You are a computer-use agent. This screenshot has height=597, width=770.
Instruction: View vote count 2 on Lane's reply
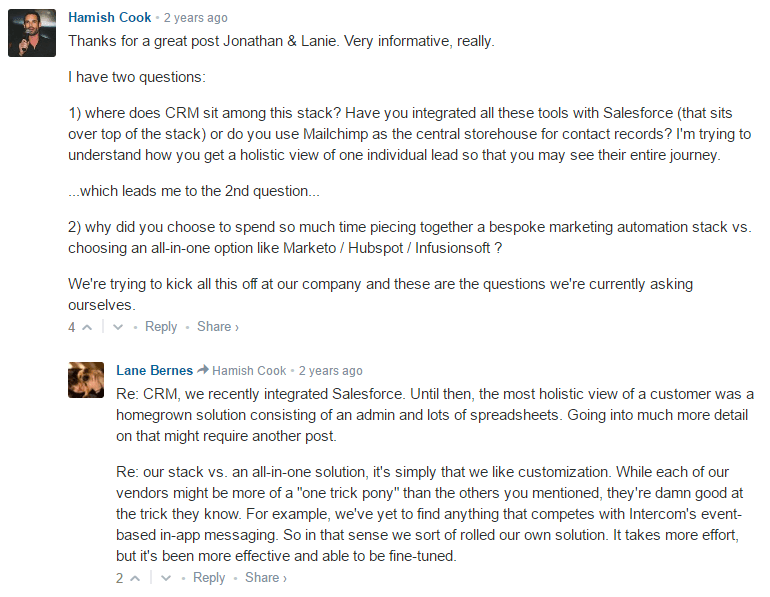pyautogui.click(x=120, y=578)
